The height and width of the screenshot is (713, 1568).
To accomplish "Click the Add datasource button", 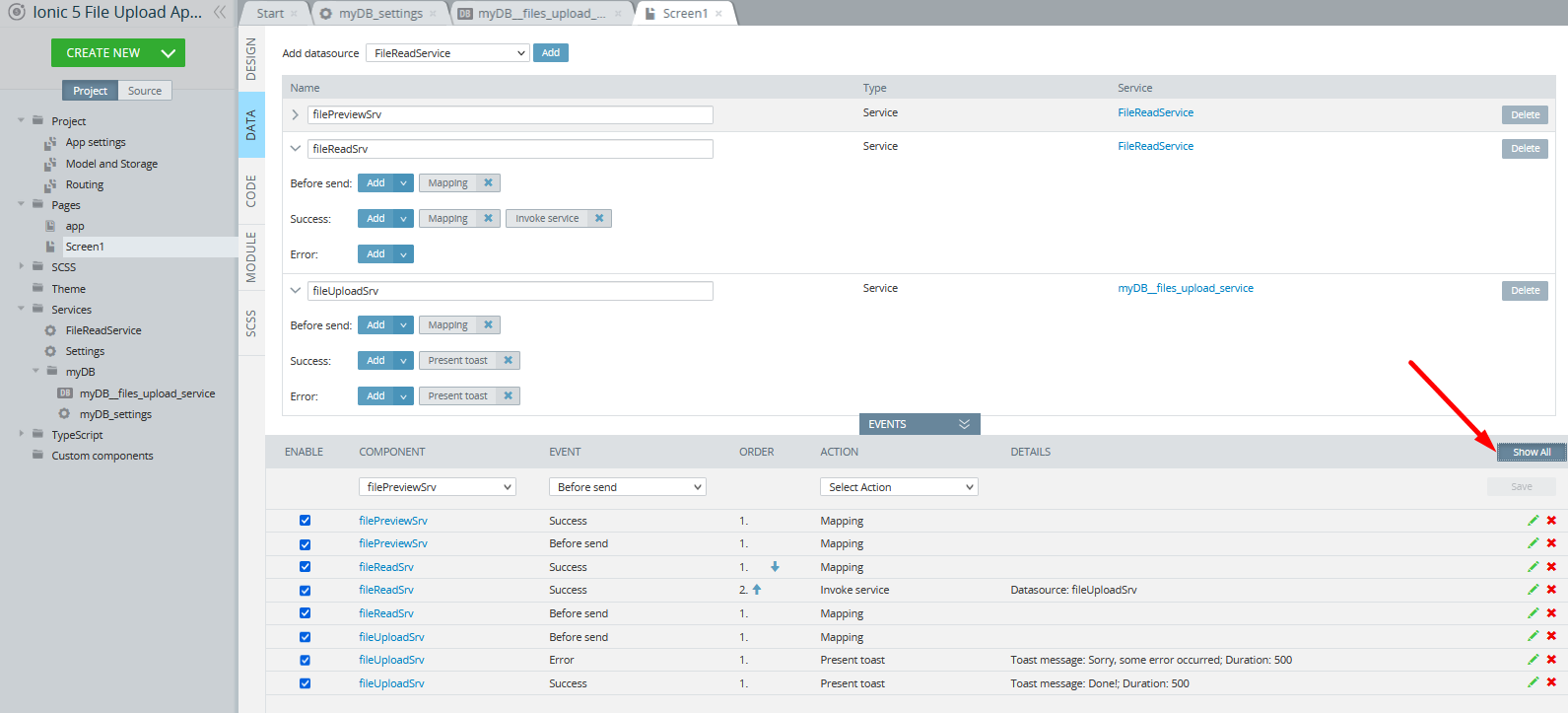I will point(551,53).
